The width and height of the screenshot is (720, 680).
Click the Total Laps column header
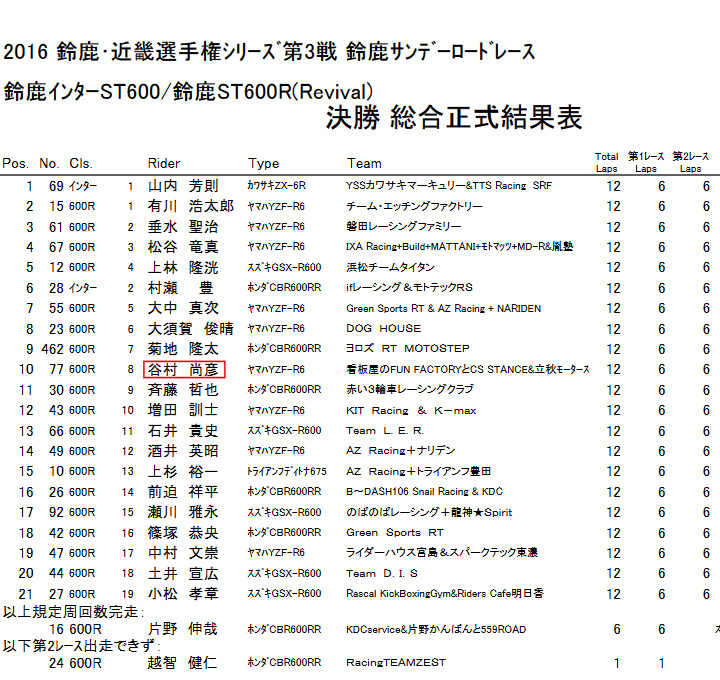point(607,163)
